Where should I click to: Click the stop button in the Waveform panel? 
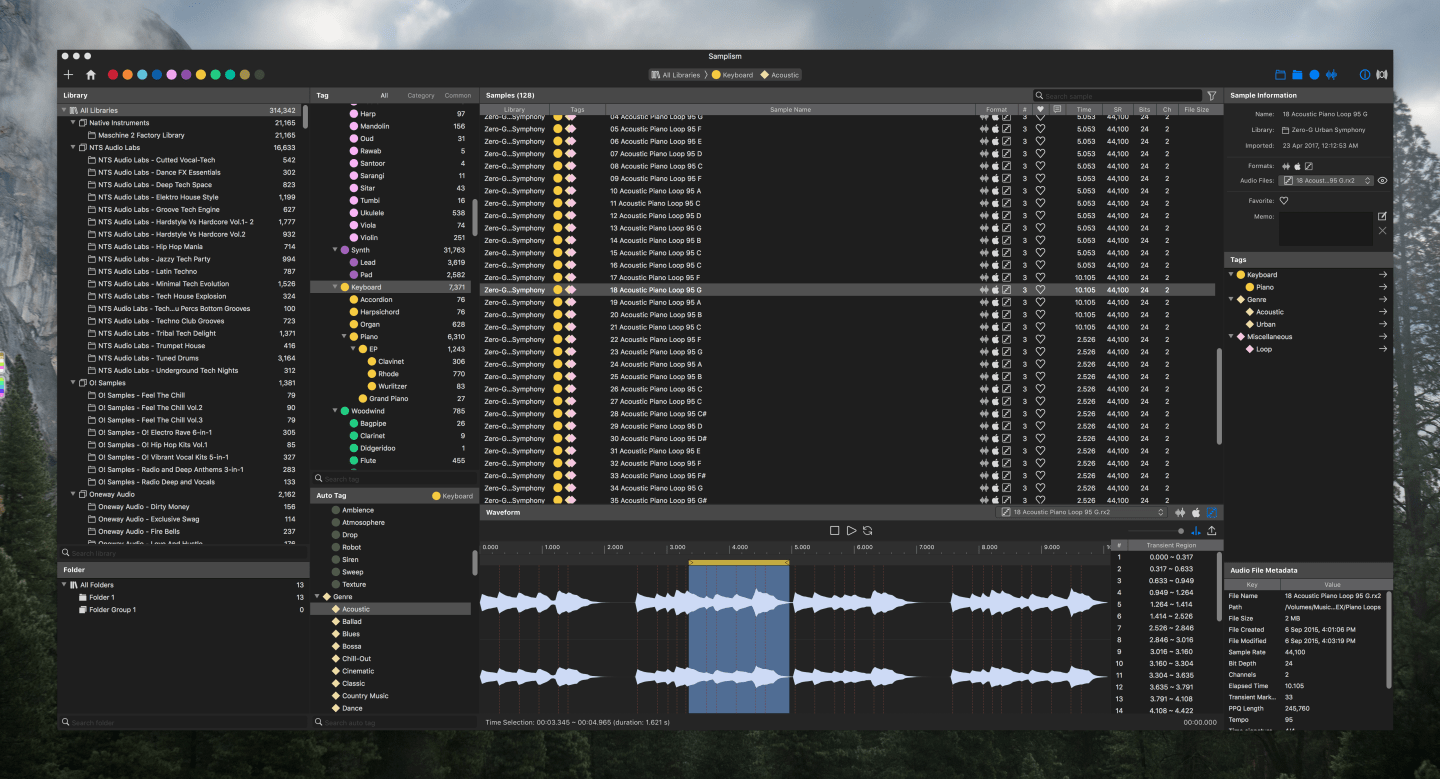[834, 531]
